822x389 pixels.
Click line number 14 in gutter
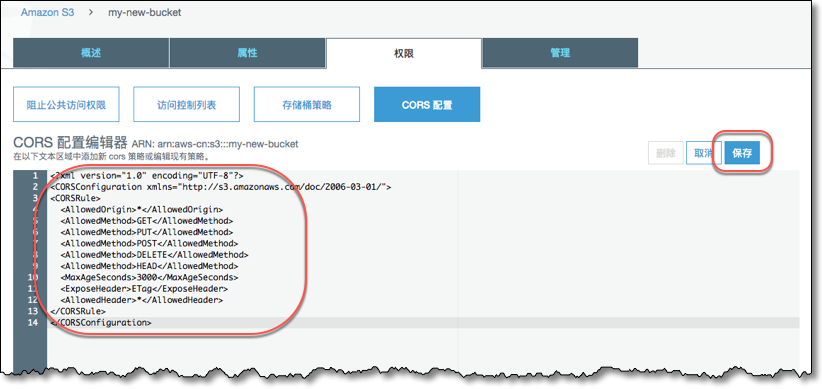pyautogui.click(x=33, y=322)
